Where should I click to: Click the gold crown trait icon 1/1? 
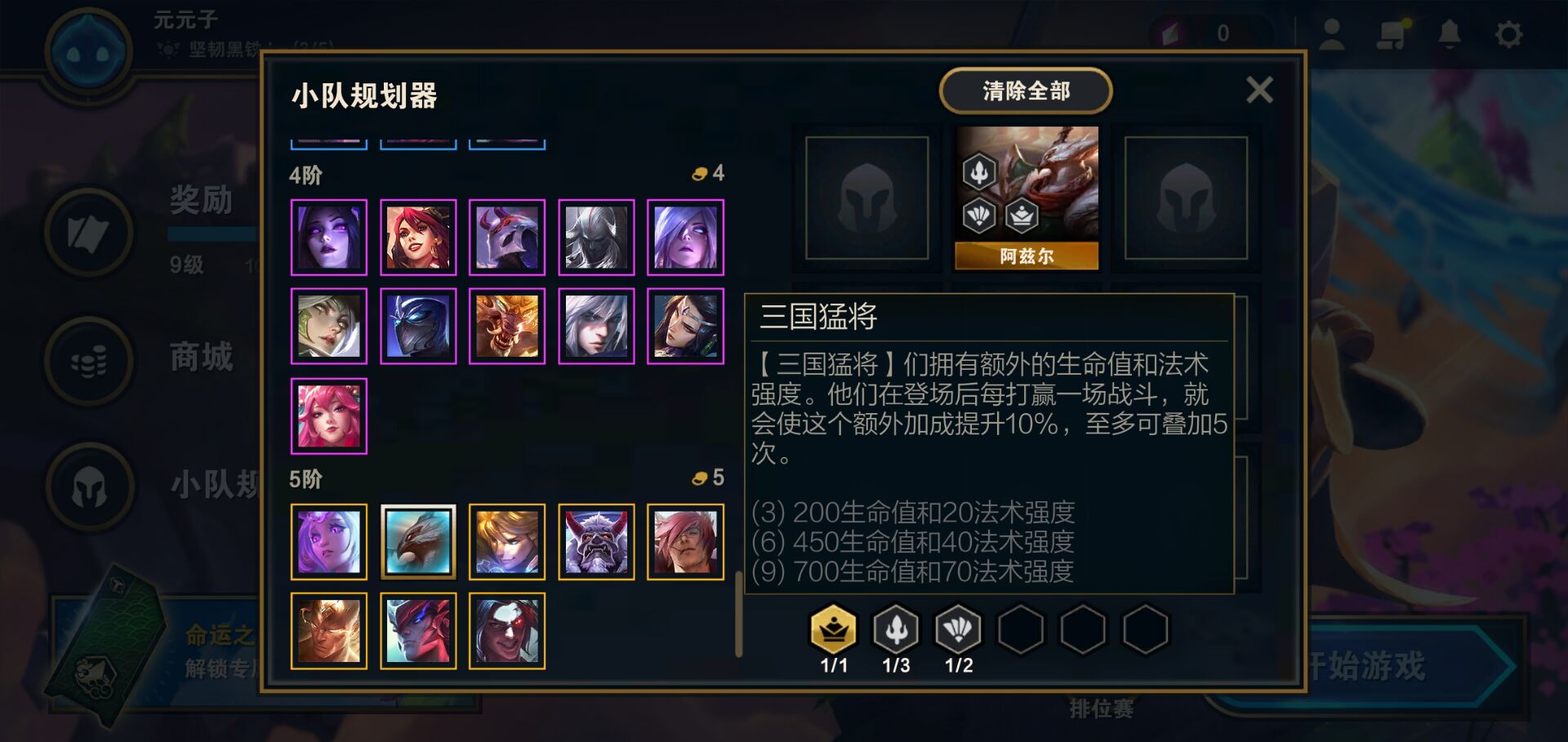pyautogui.click(x=833, y=629)
